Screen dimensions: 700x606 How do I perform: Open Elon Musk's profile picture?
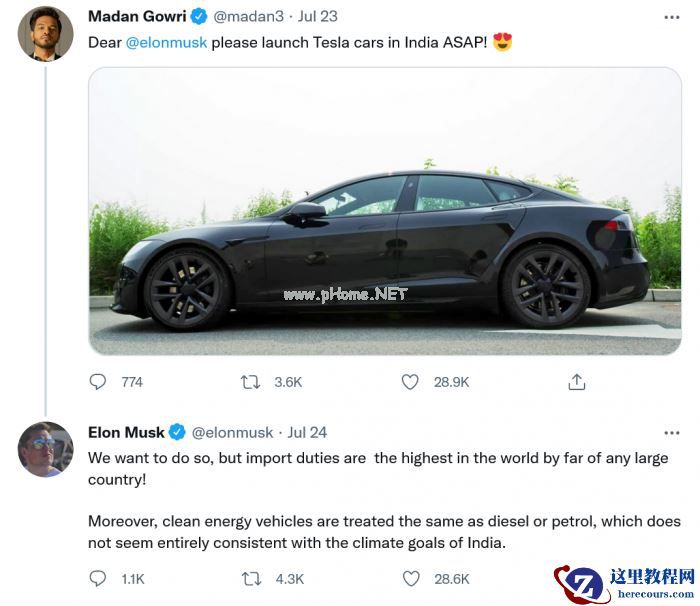tap(45, 449)
